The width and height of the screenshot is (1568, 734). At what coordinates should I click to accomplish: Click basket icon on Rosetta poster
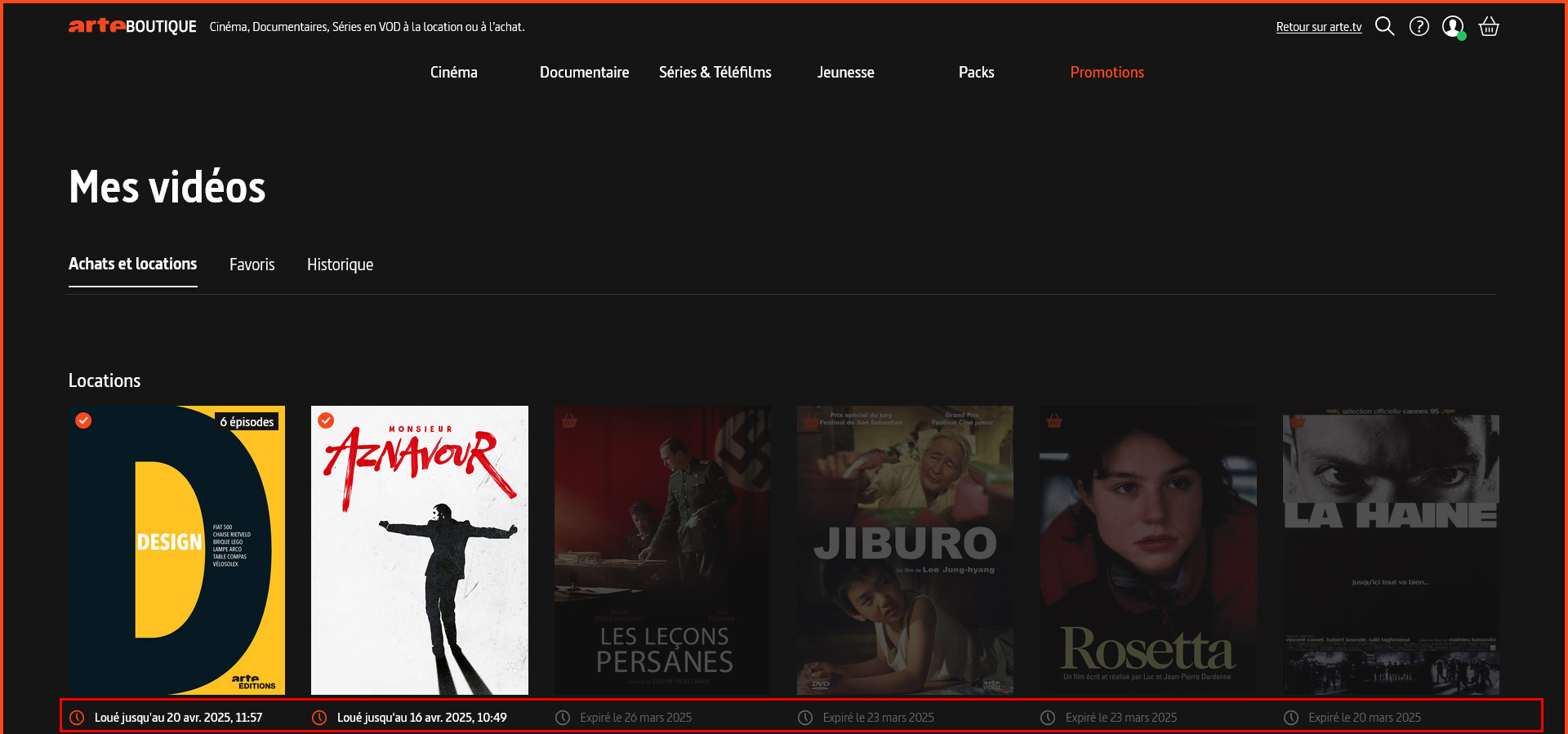click(x=1054, y=420)
